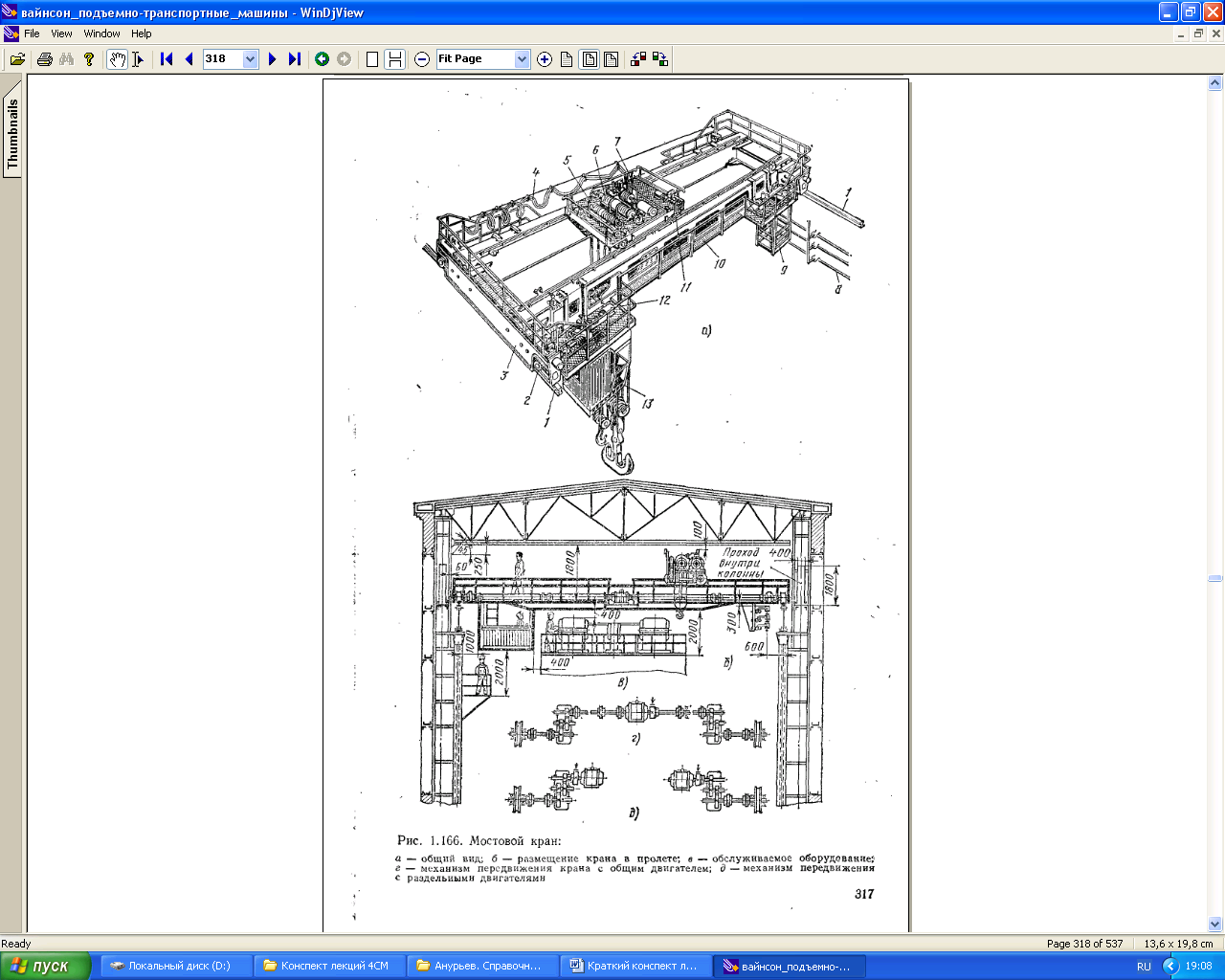
Task: Expand the Fit Page zoom dropdown
Action: [522, 59]
